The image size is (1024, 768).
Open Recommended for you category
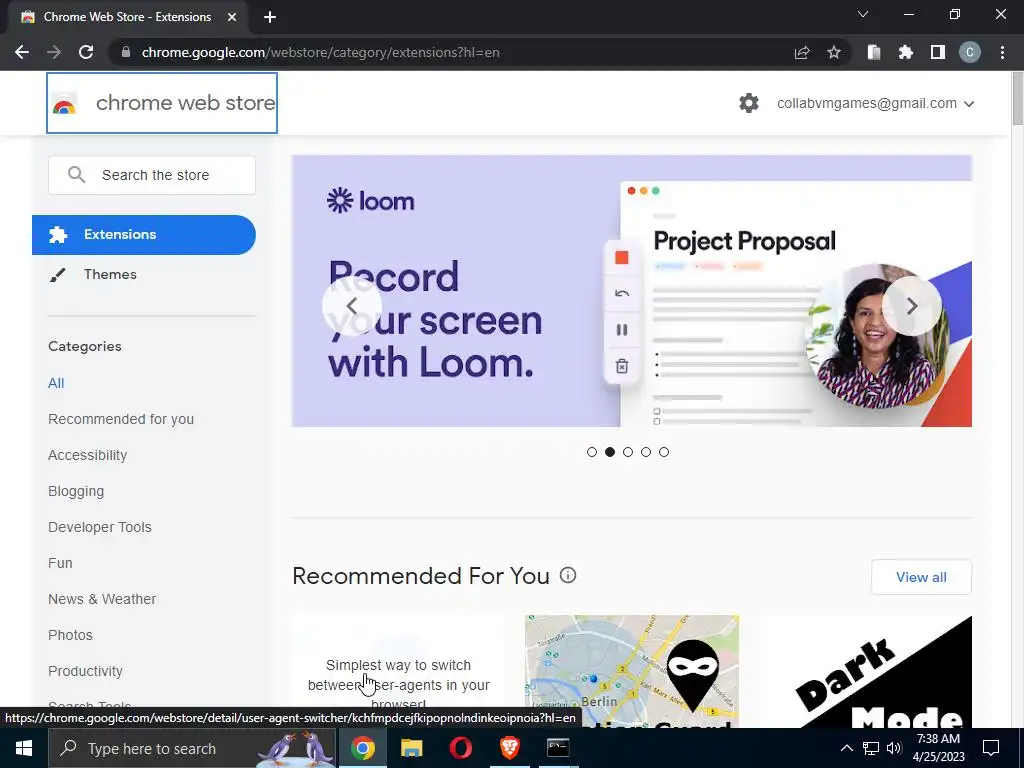[121, 419]
